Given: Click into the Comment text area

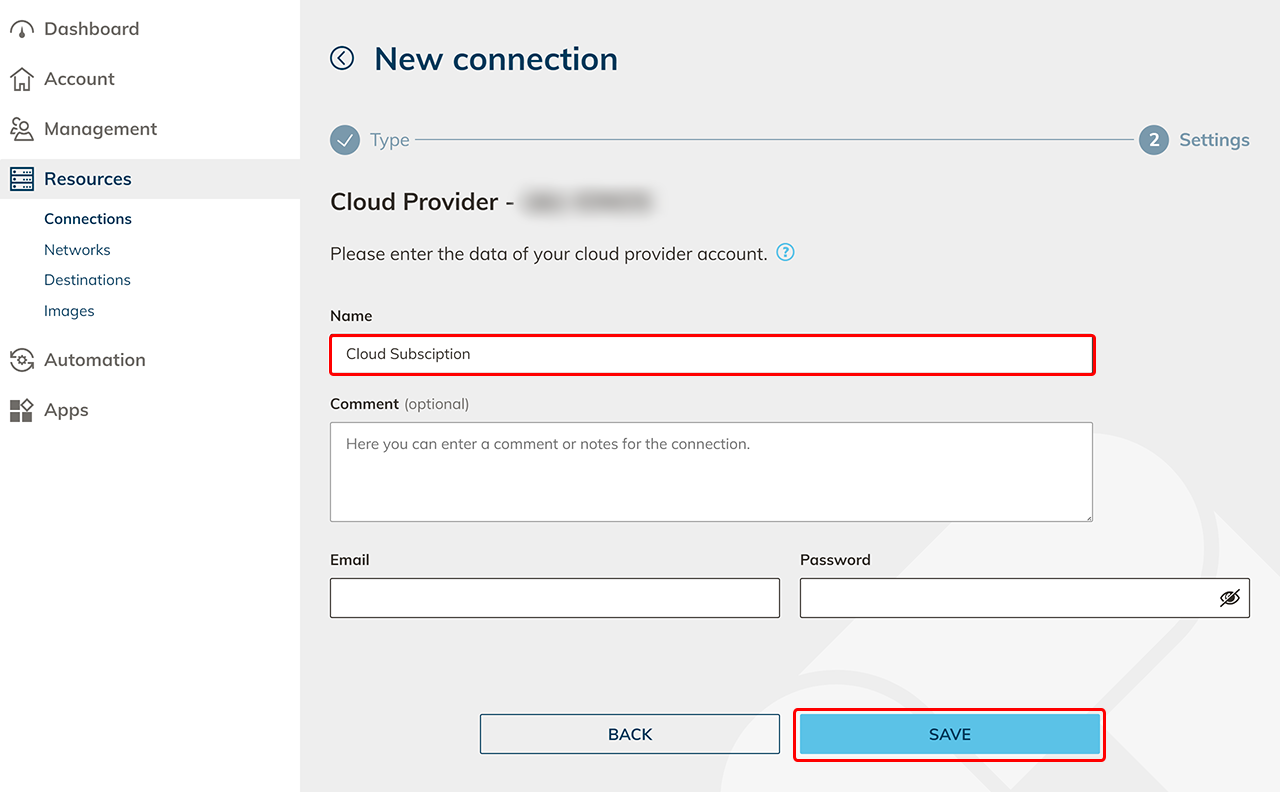Looking at the screenshot, I should pyautogui.click(x=711, y=472).
